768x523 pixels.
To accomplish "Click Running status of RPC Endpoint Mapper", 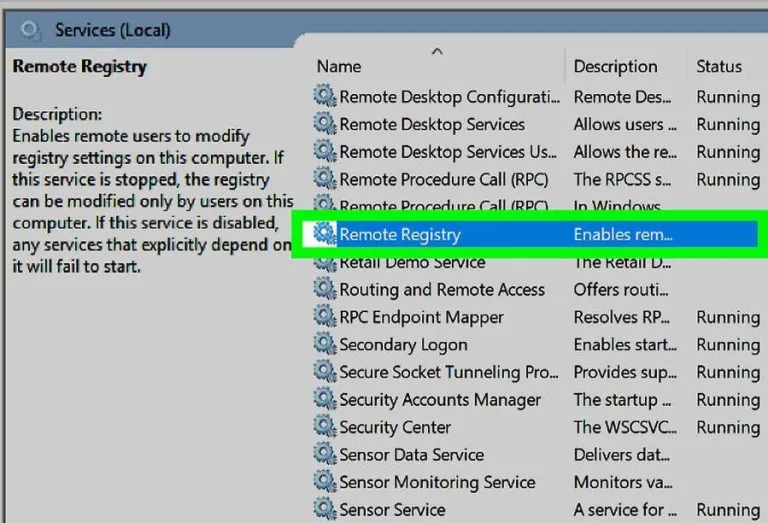I will [x=728, y=317].
